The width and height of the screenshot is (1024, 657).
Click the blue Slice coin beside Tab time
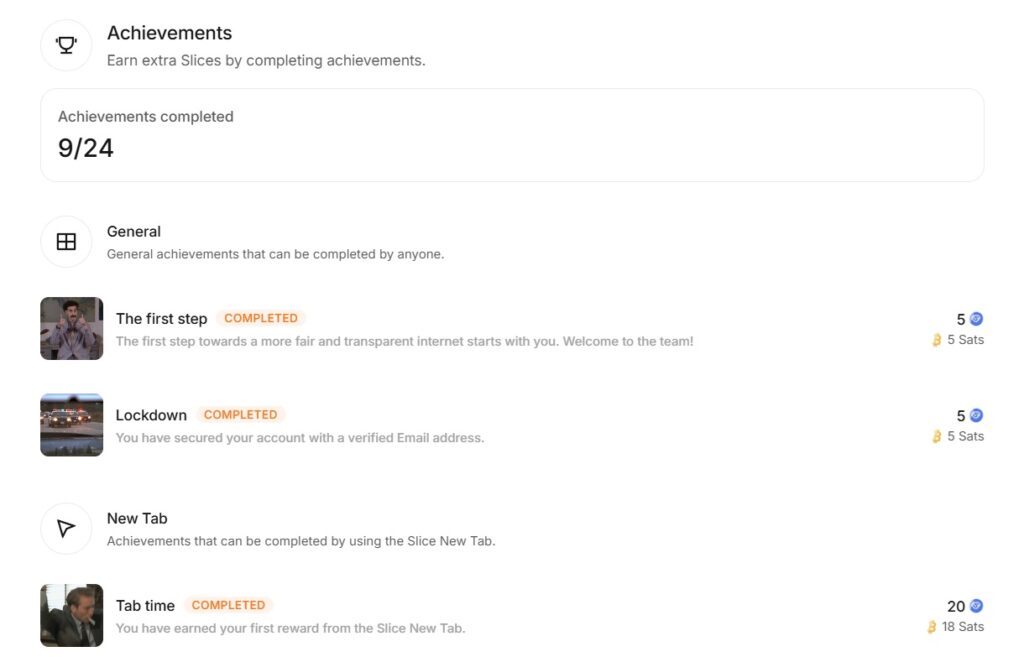976,606
